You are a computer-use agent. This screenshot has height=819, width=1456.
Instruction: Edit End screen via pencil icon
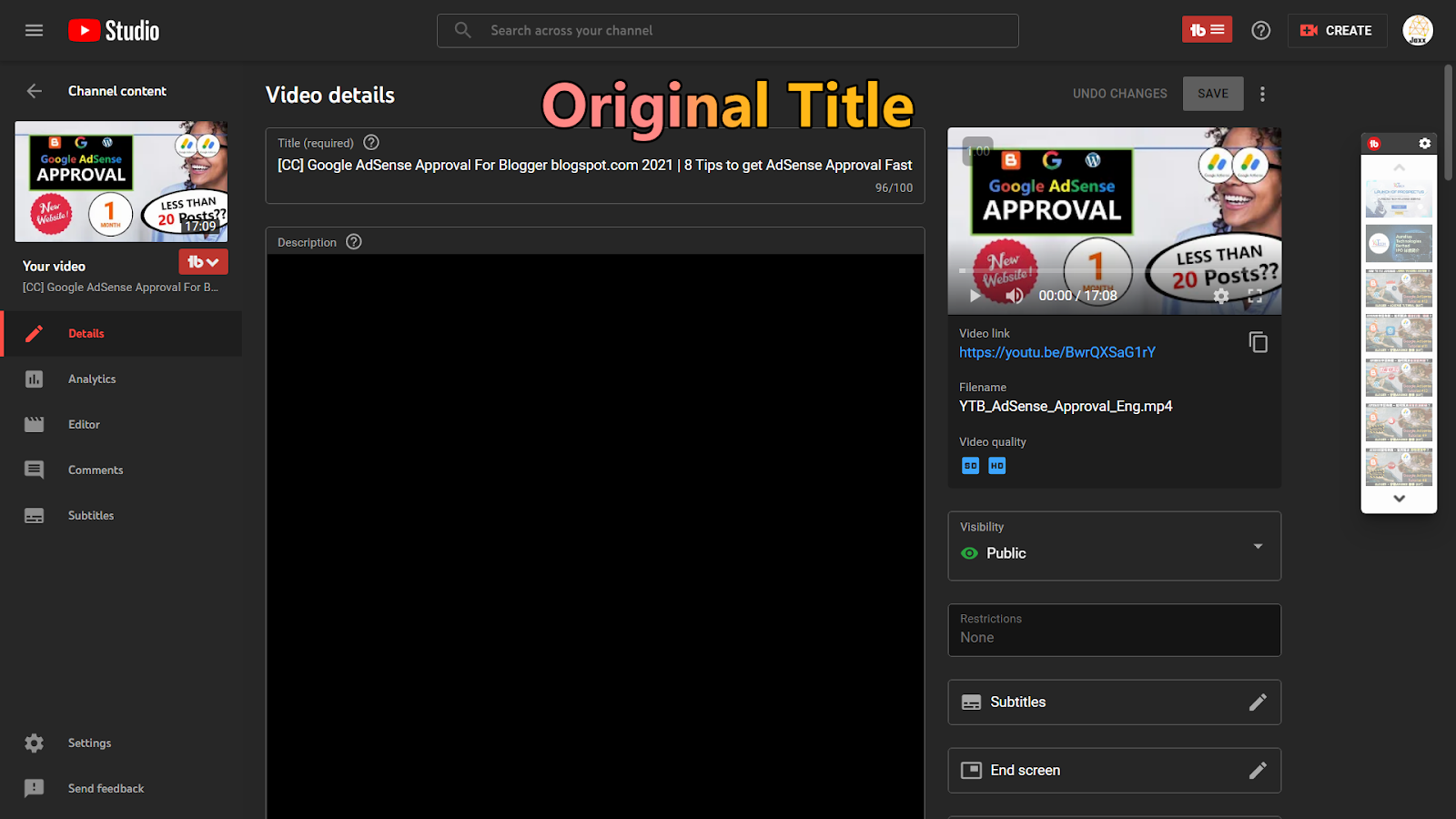[1258, 771]
